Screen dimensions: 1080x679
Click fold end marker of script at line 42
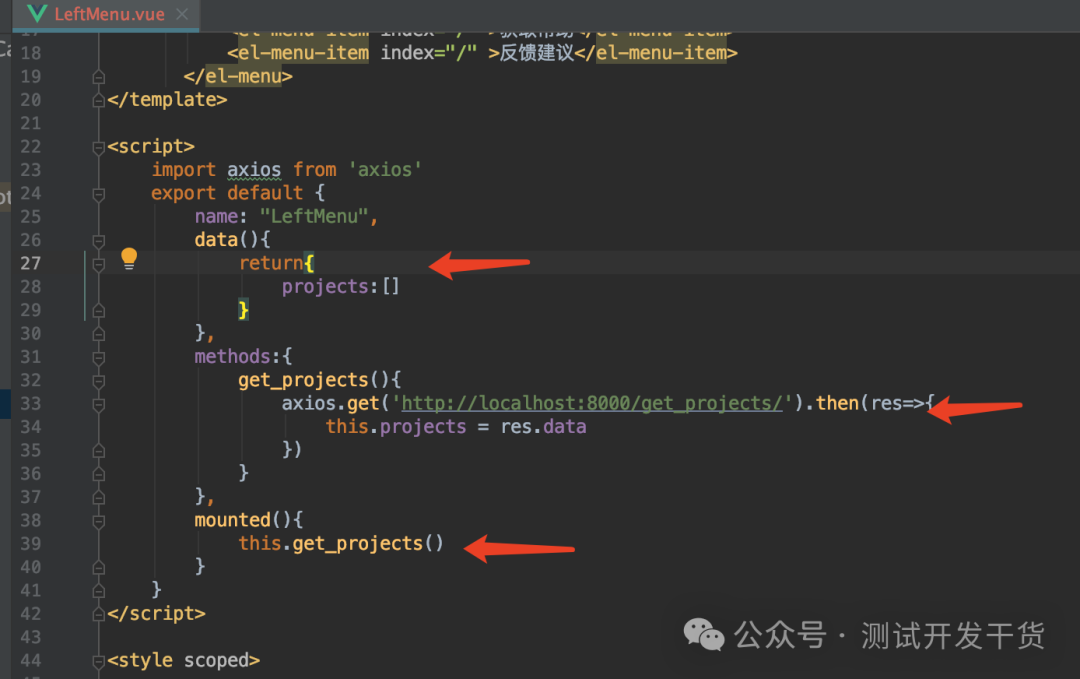[98, 614]
